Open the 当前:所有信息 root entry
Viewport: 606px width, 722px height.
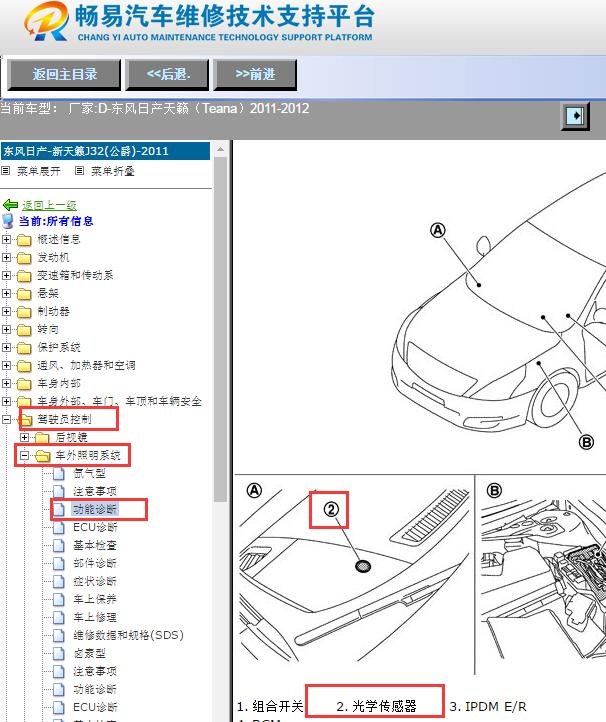56,221
